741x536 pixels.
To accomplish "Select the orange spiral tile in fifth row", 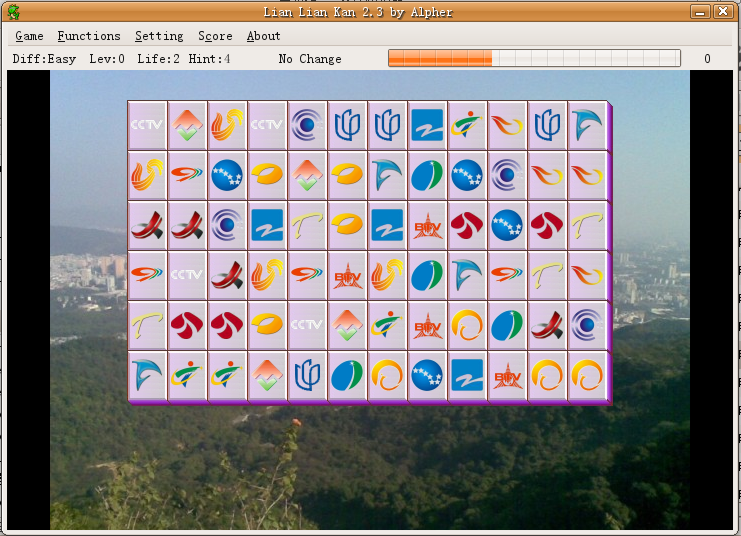I will [467, 326].
